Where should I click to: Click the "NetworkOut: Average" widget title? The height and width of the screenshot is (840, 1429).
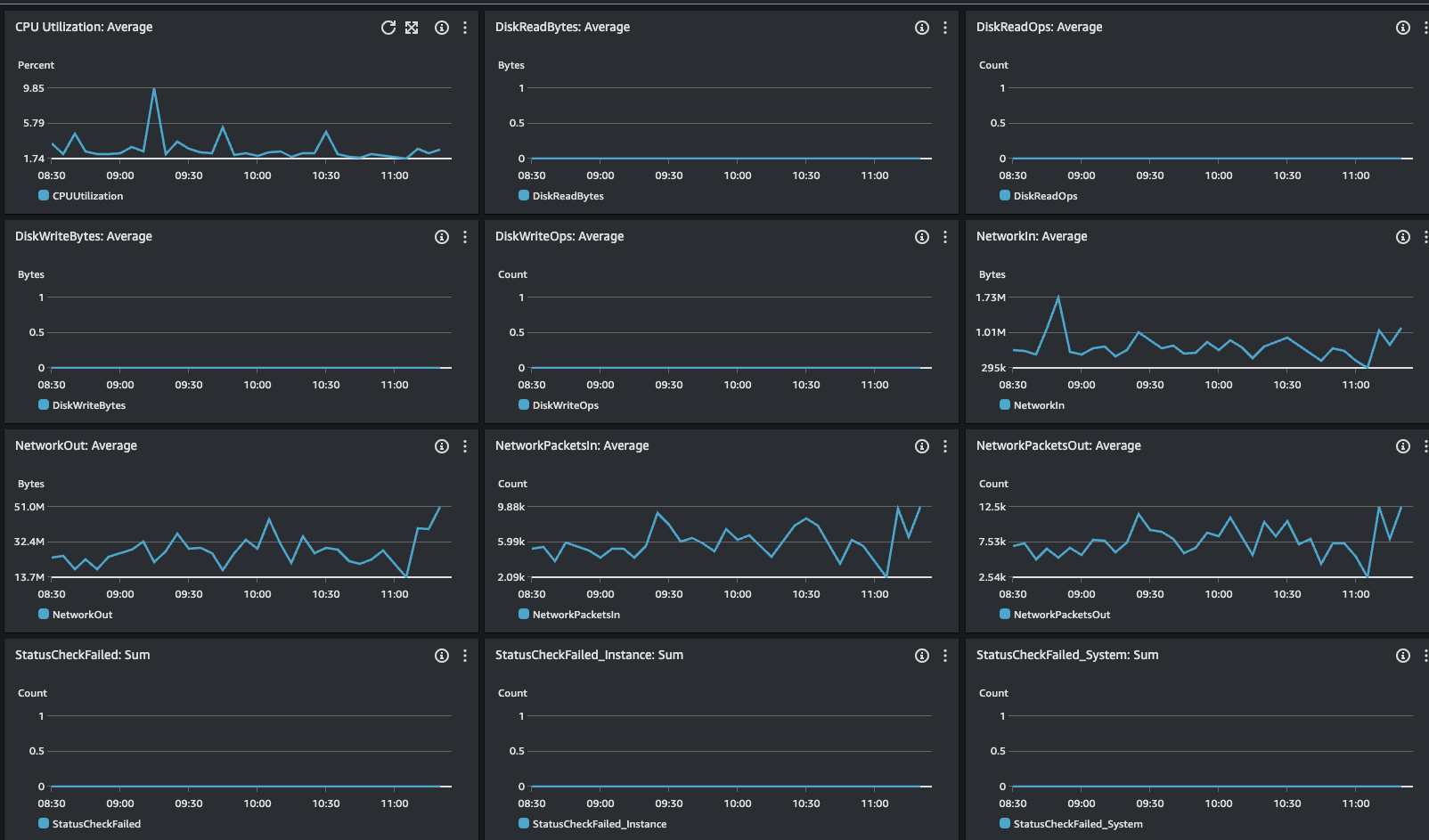pos(77,446)
